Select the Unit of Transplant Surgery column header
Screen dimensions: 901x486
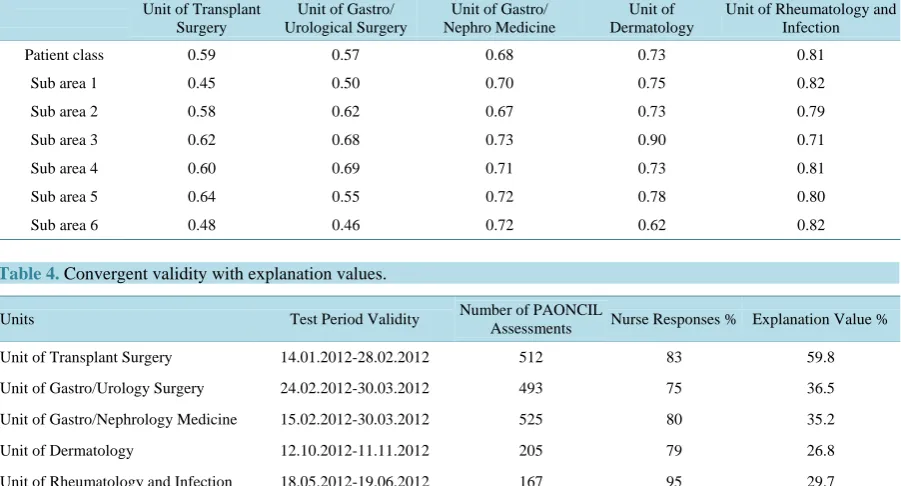(x=201, y=18)
